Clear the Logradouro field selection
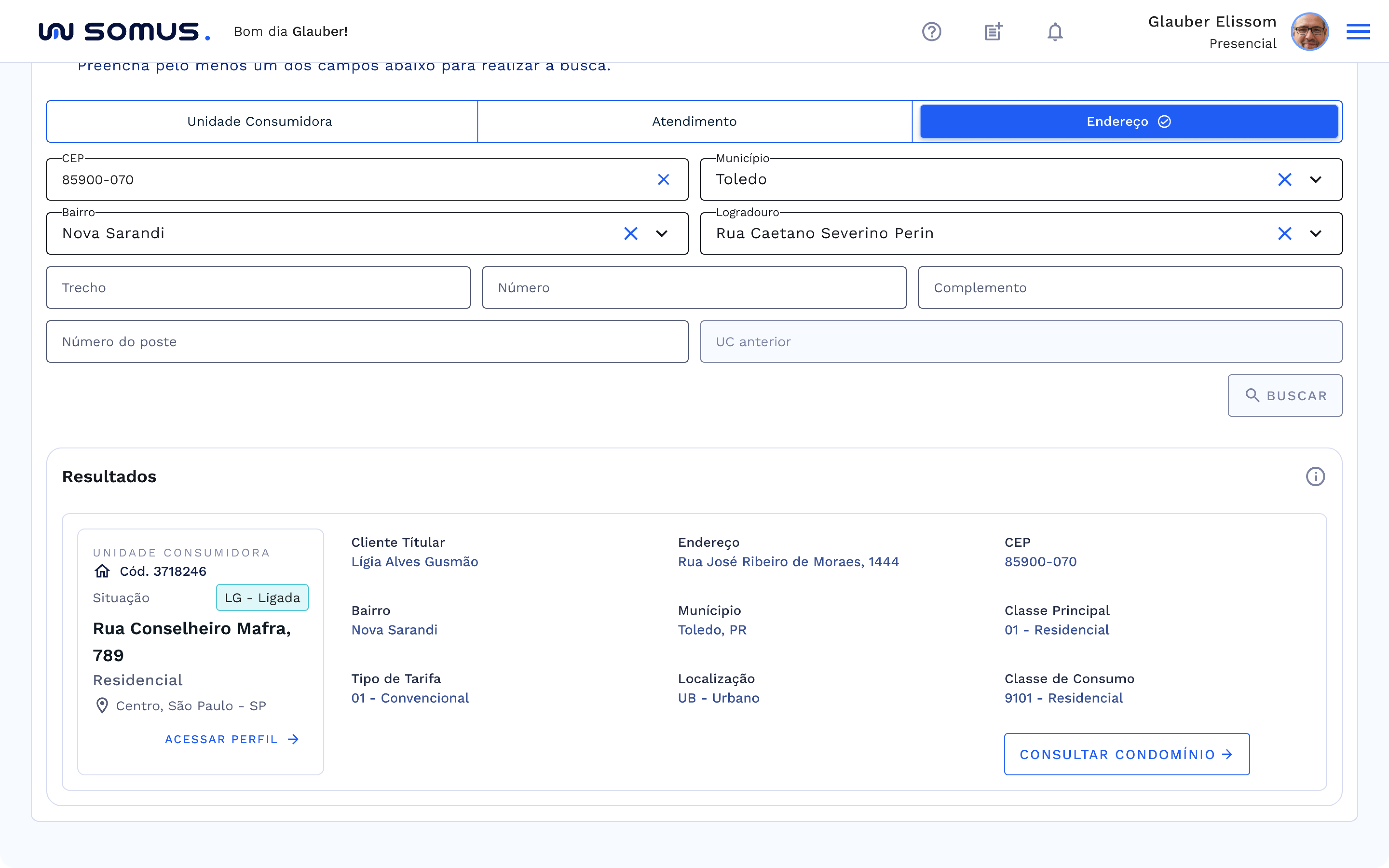1389x868 pixels. 1285,234
